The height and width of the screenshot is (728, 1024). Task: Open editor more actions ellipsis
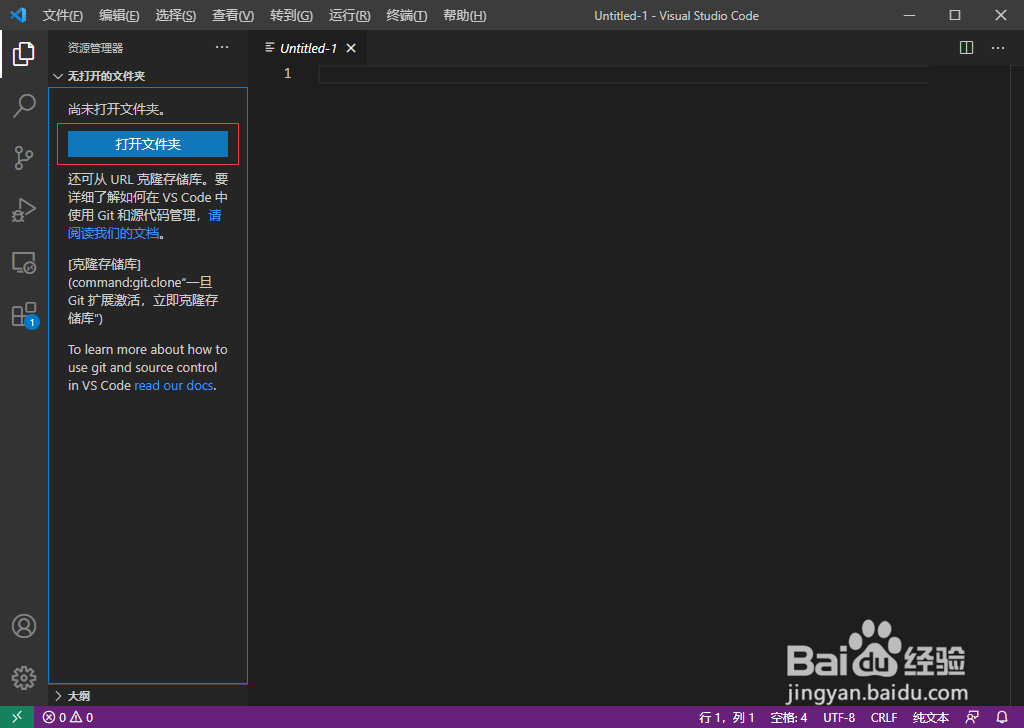click(x=998, y=48)
